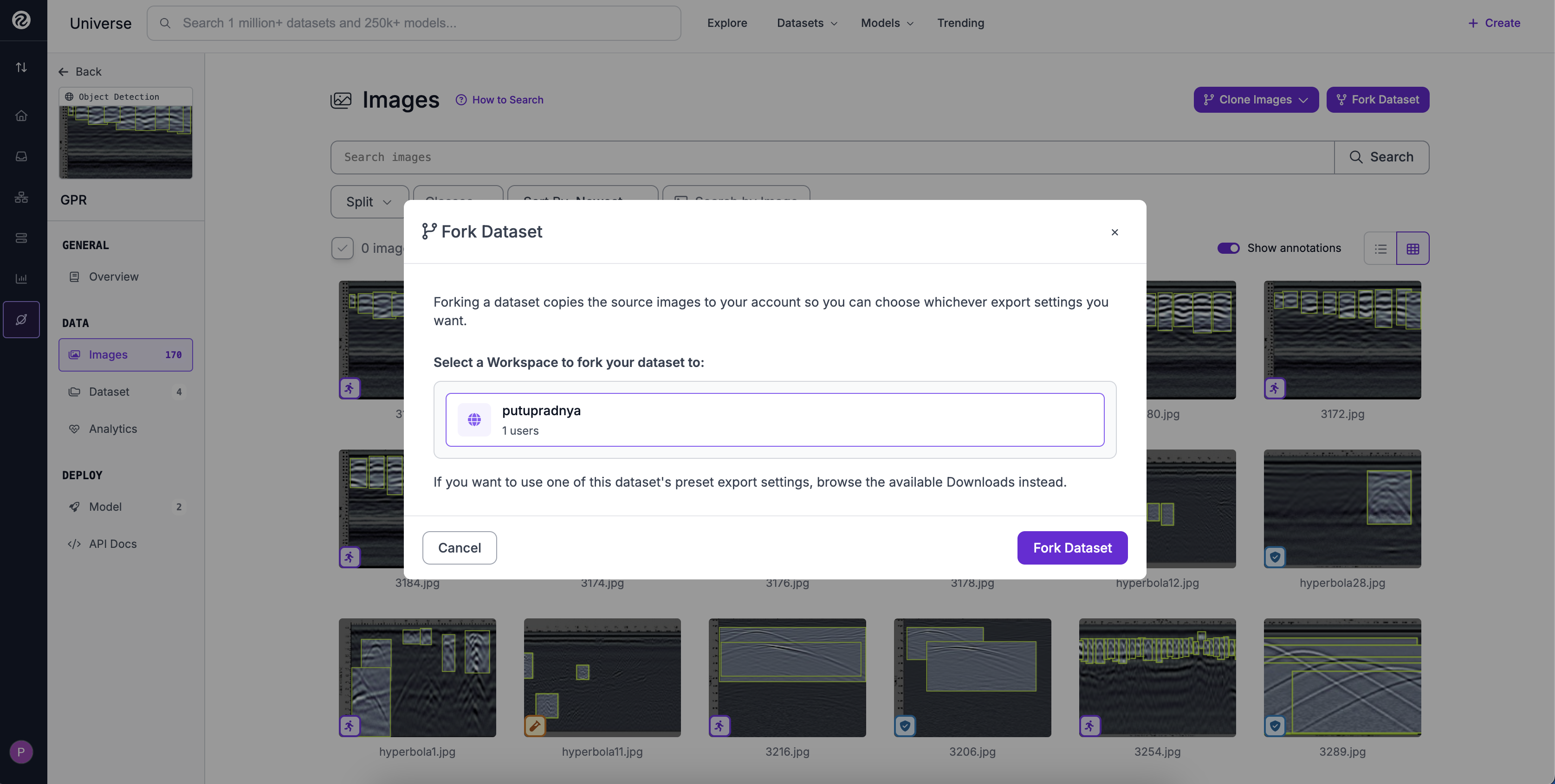Open the 3289.jpg thumbnail
This screenshot has width=1555, height=784.
pos(1342,677)
